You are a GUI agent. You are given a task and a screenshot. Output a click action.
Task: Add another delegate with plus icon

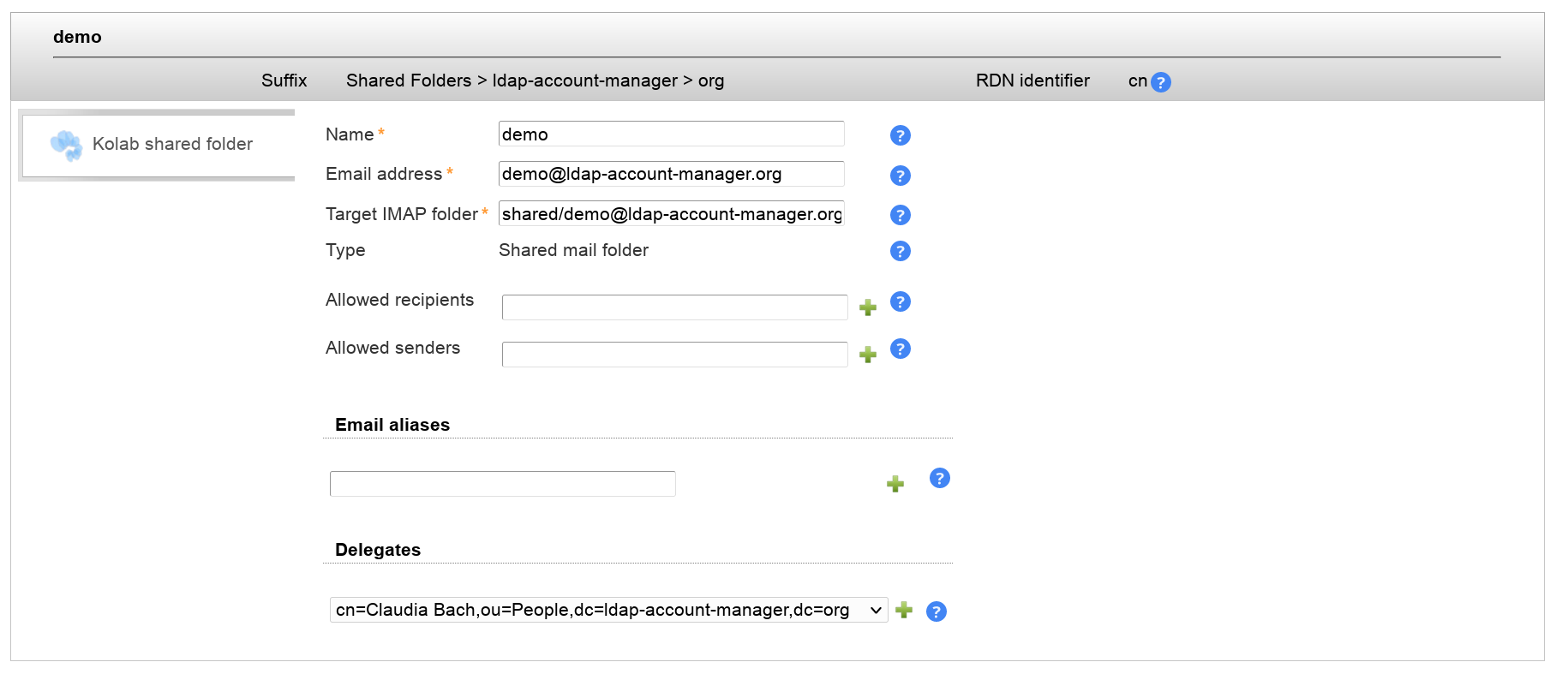[x=904, y=610]
